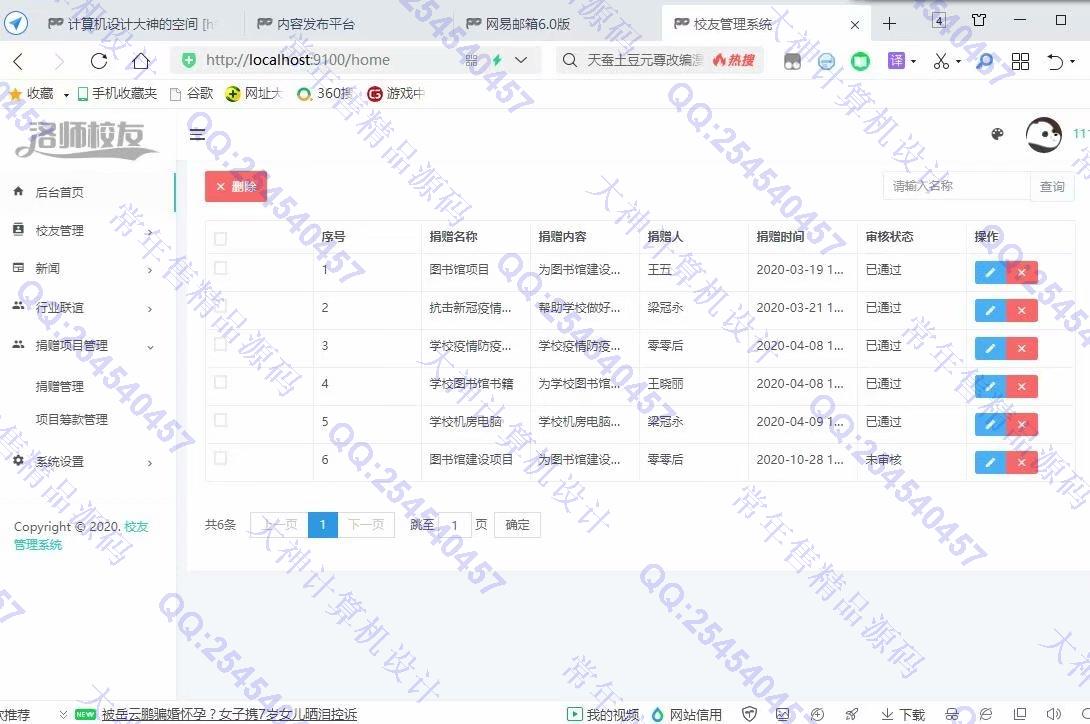Edit row 2 抗击新冠疫情 with pencil icon
The image size is (1090, 724).
click(991, 310)
